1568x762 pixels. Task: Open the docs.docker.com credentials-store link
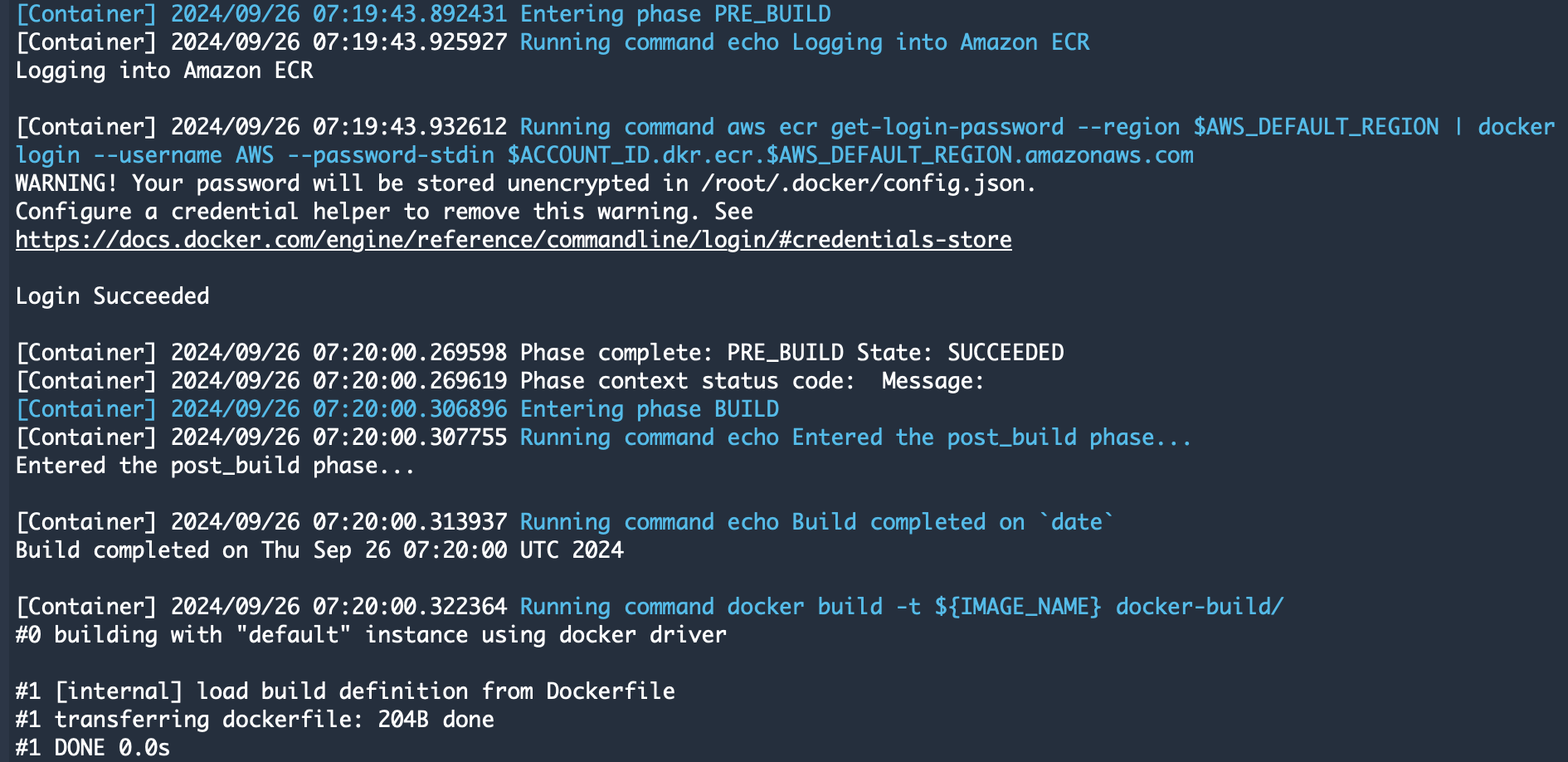click(514, 240)
